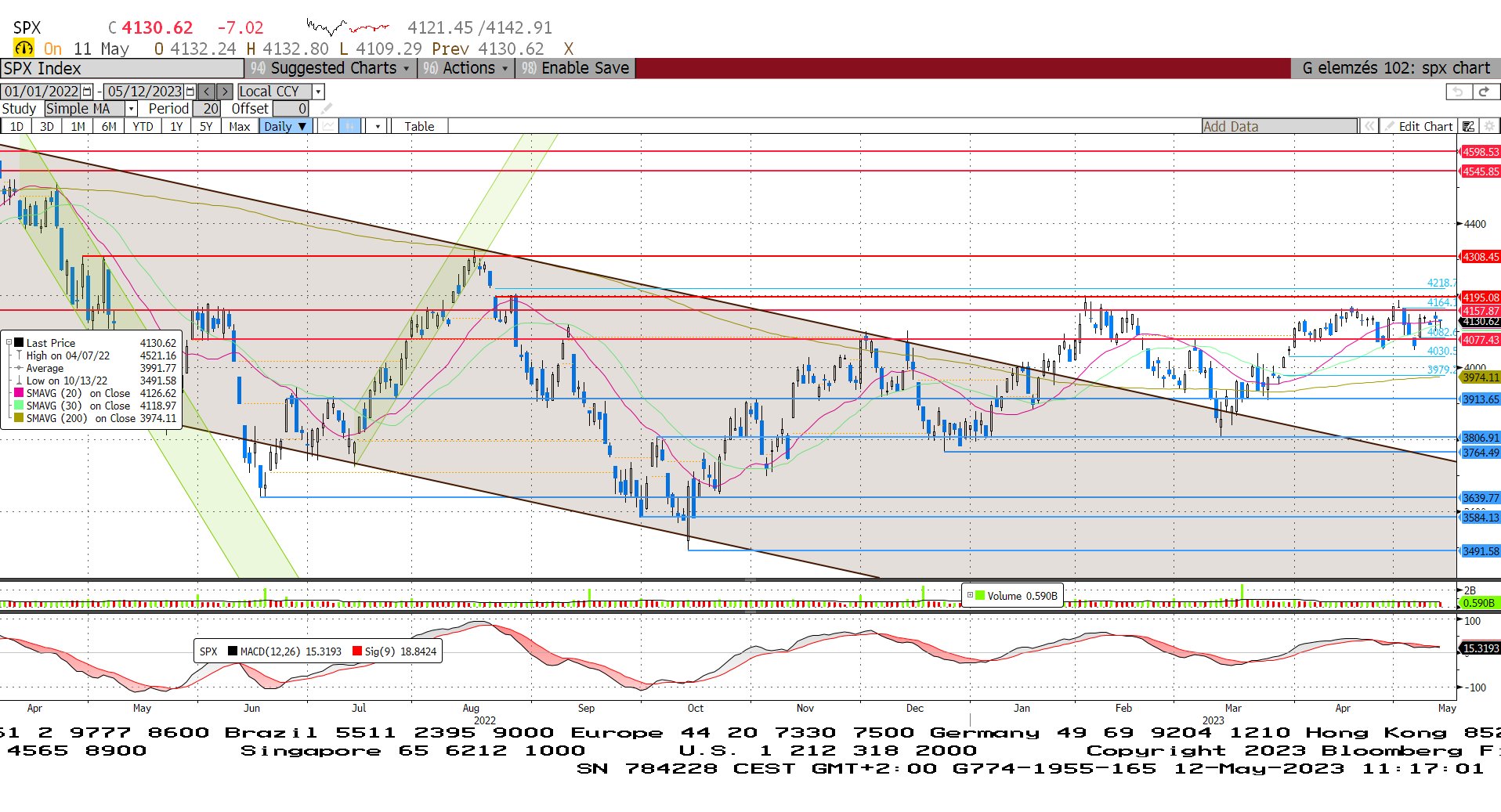Click SMAVG (20) magenta legend swatch
Screen dimensions: 1501x812
pos(19,393)
